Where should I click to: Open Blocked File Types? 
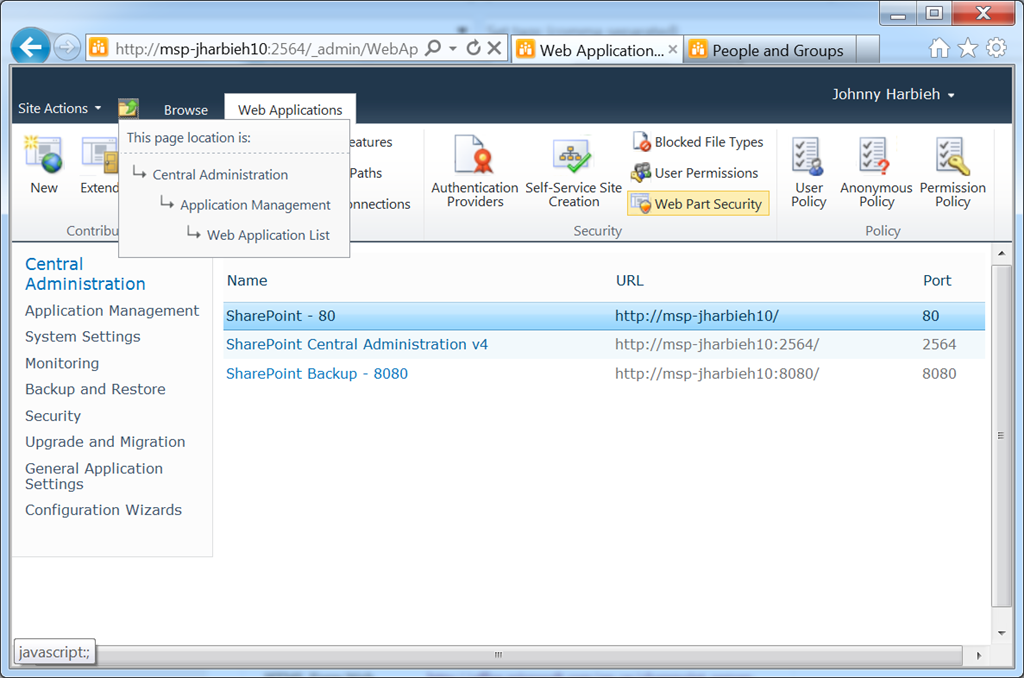click(x=698, y=142)
